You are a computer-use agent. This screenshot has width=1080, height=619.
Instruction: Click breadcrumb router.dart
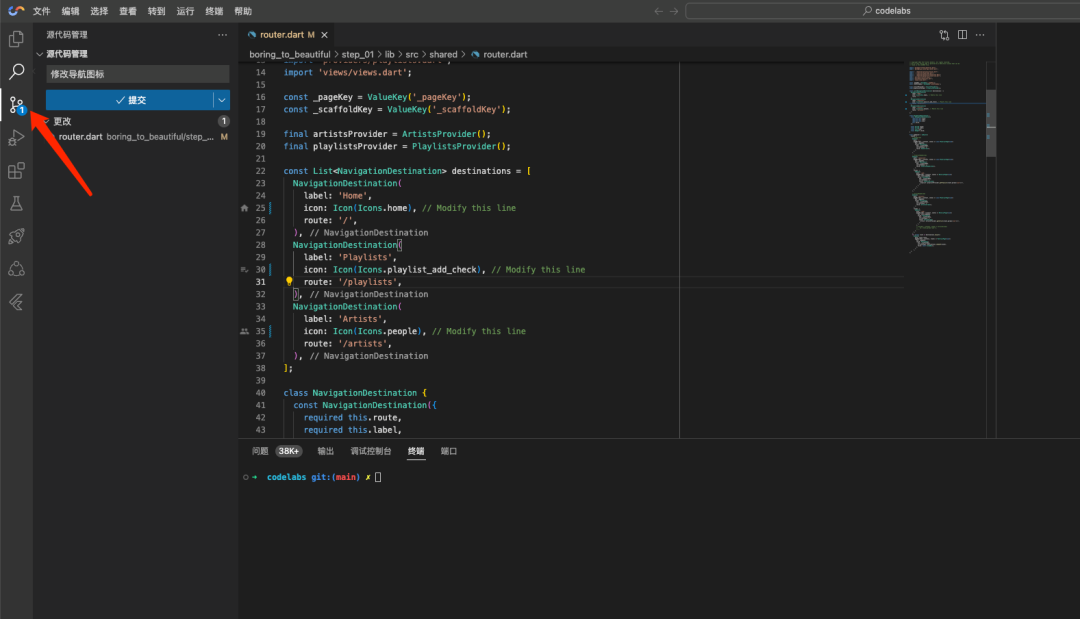click(x=505, y=54)
